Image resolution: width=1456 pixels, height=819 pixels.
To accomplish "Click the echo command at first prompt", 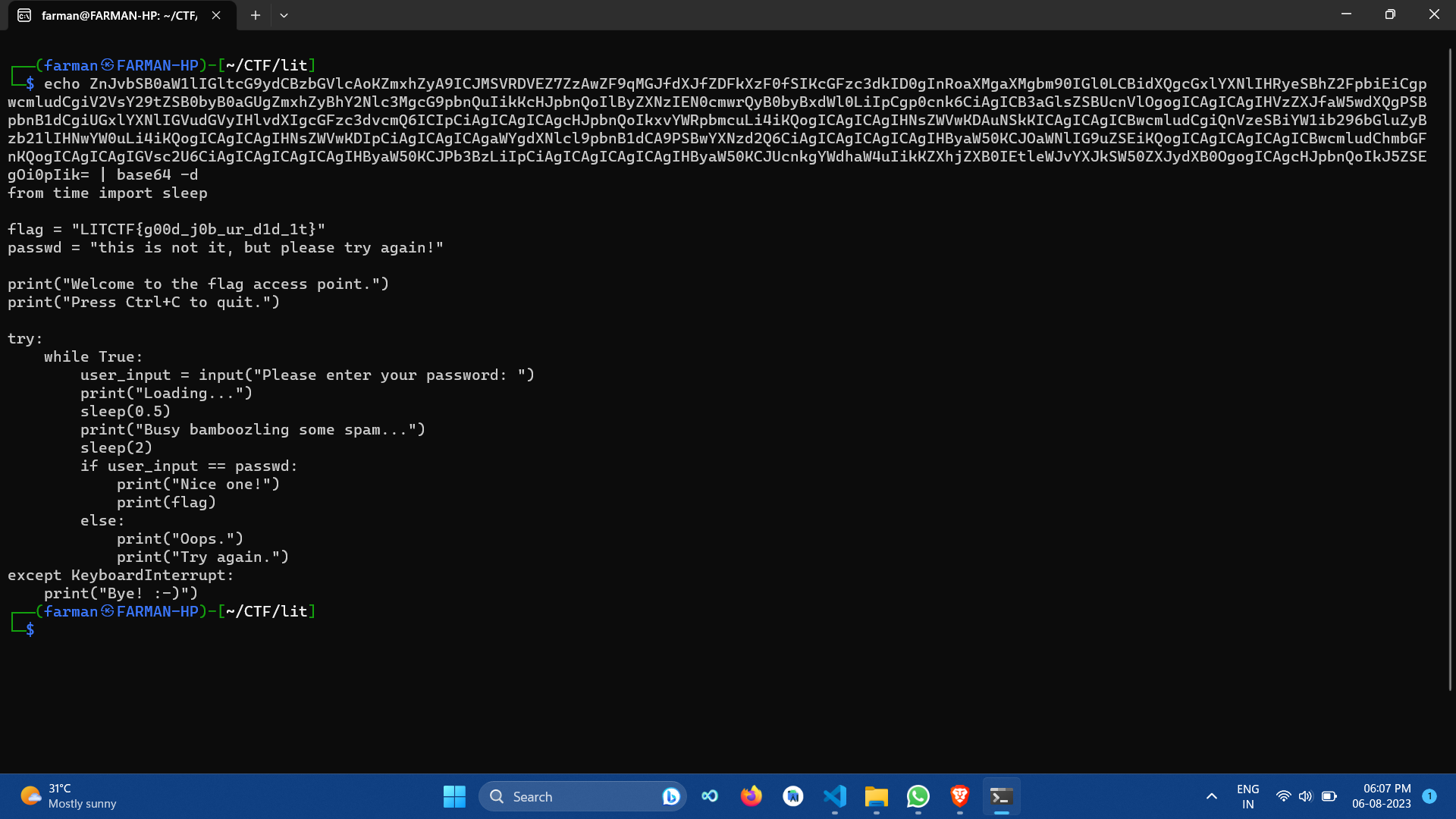I will click(62, 83).
